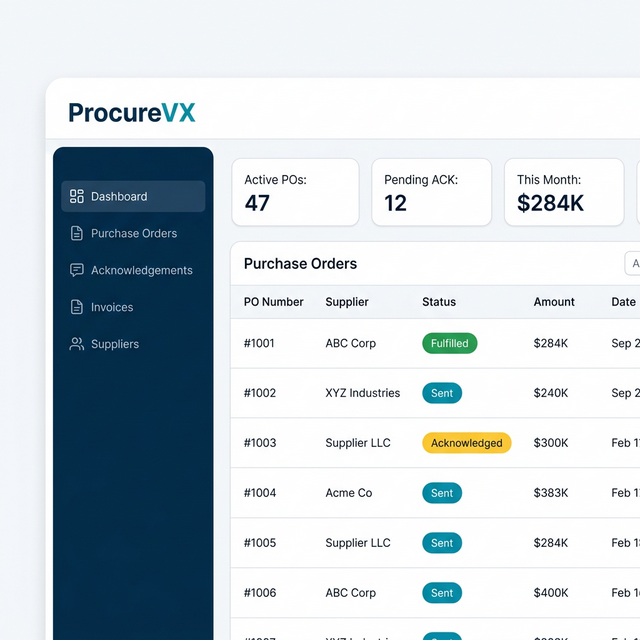Select PO number #1001
This screenshot has width=640, height=640.
(259, 343)
